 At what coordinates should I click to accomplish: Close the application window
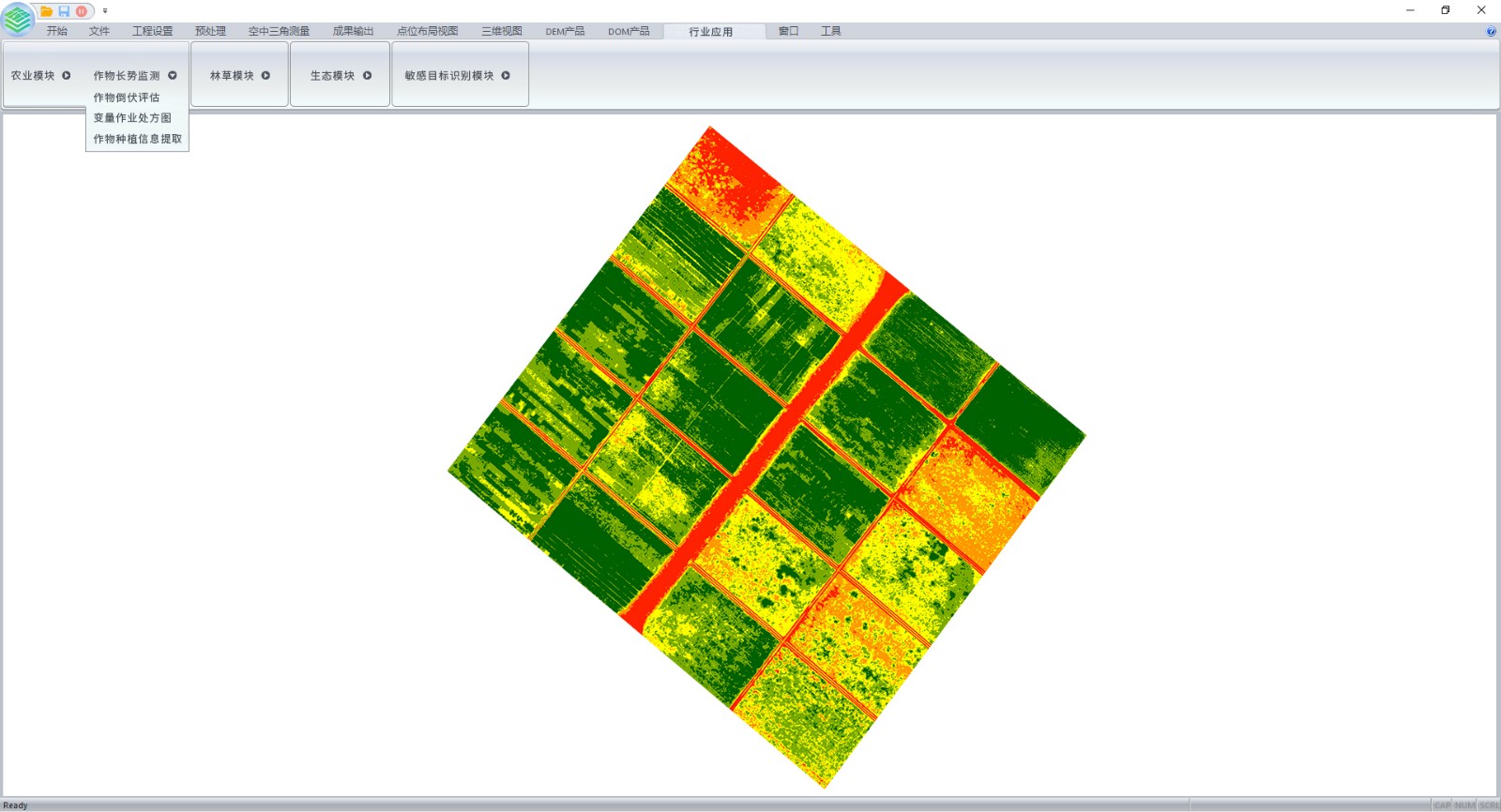(1481, 10)
